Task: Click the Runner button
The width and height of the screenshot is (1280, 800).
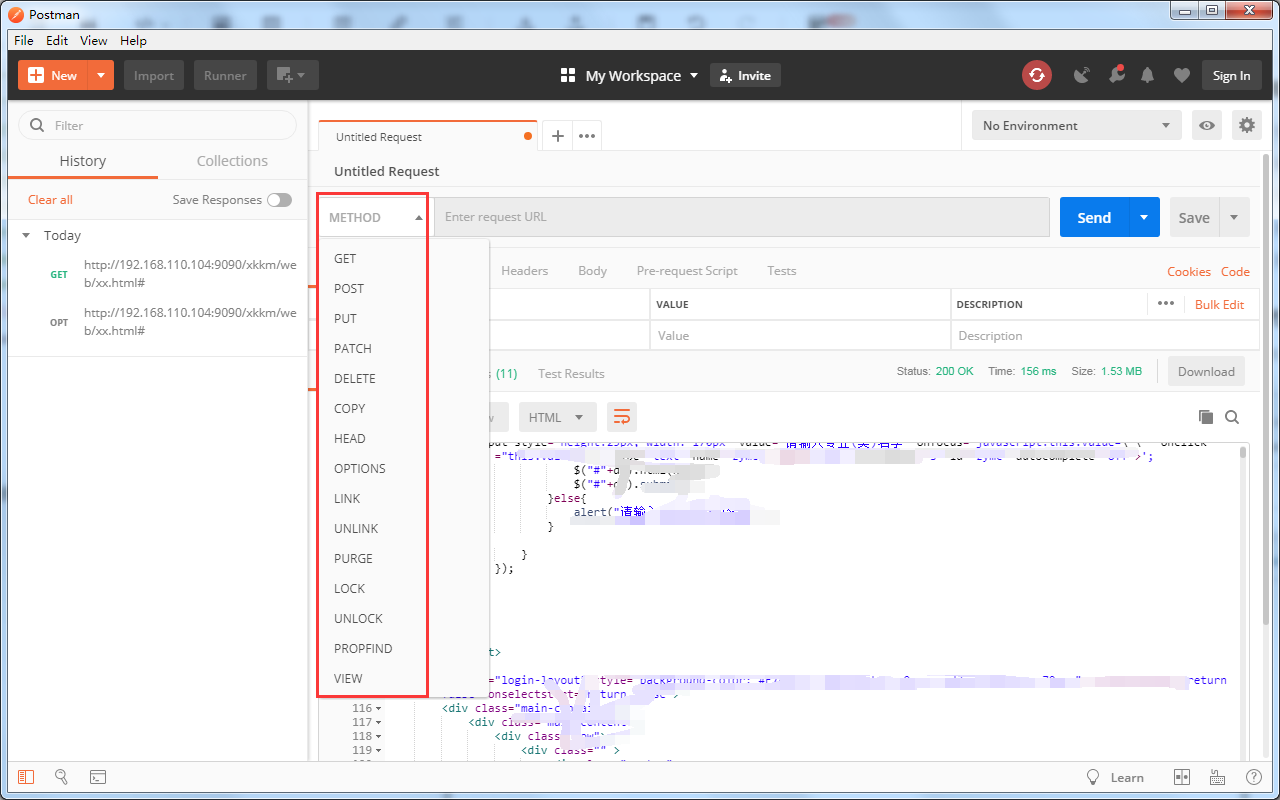Action: pos(226,75)
